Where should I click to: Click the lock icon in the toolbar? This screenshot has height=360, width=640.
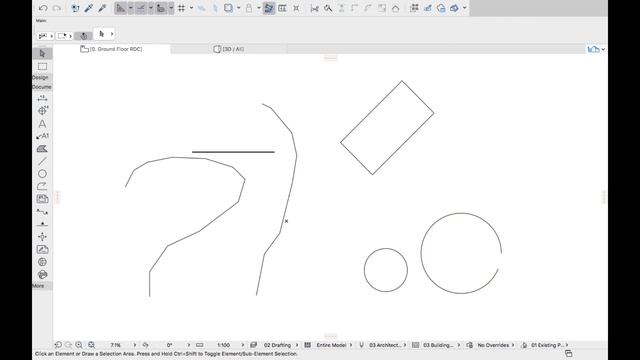[x=249, y=8]
